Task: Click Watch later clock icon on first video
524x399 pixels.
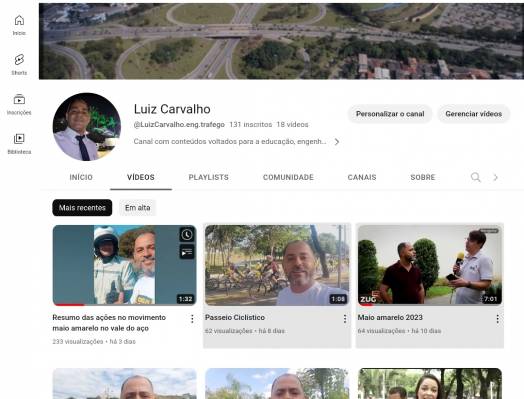Action: (x=187, y=235)
